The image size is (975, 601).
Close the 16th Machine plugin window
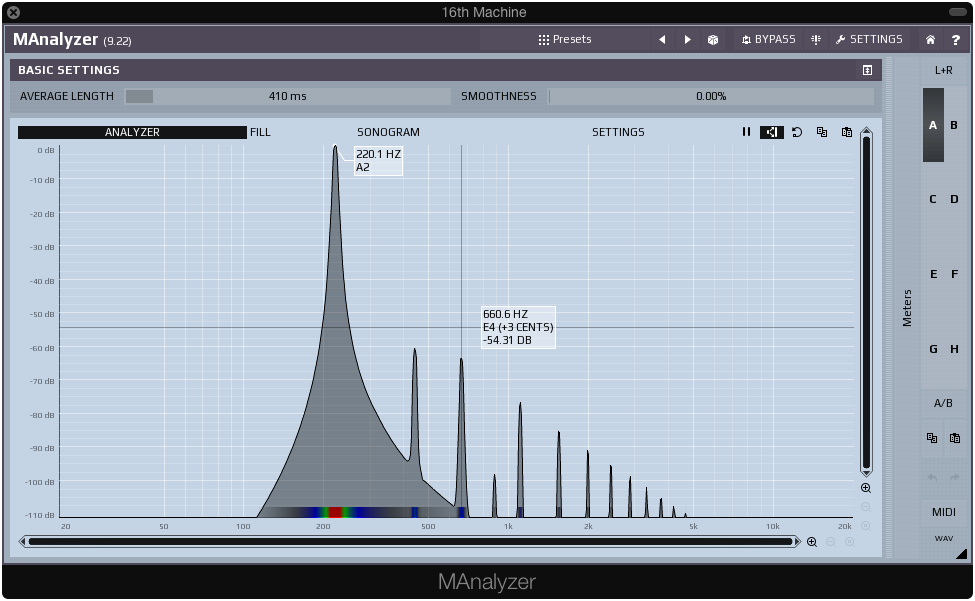coord(13,12)
